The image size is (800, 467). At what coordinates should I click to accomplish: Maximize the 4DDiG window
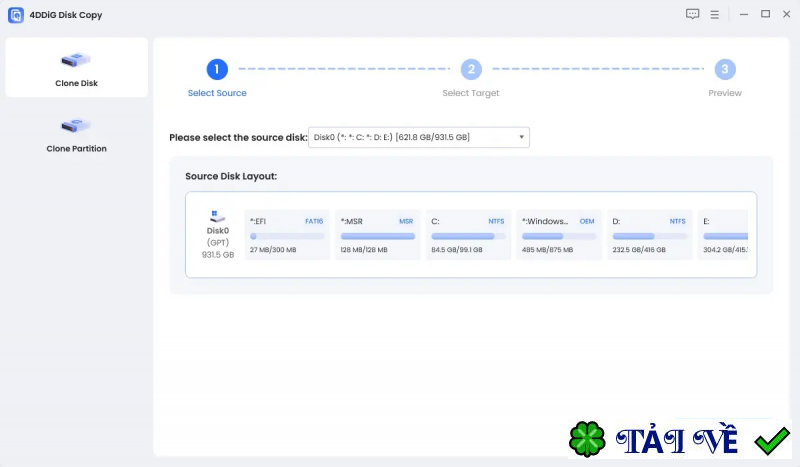(765, 14)
